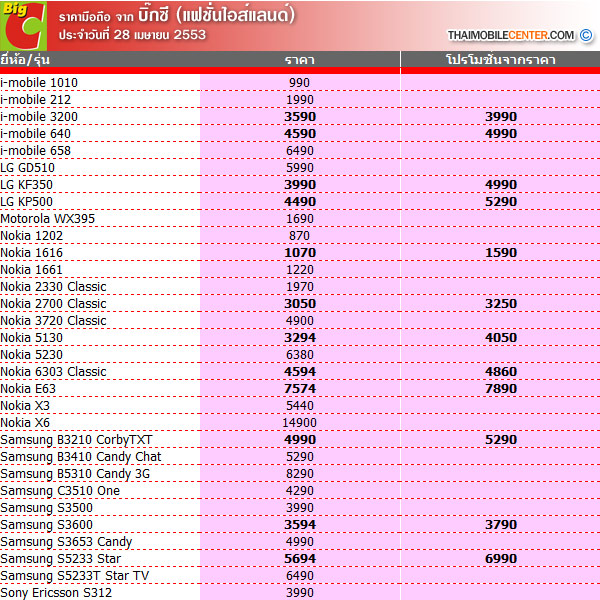Click the i-mobile 640 model name
This screenshot has height=600, width=600.
point(36,134)
